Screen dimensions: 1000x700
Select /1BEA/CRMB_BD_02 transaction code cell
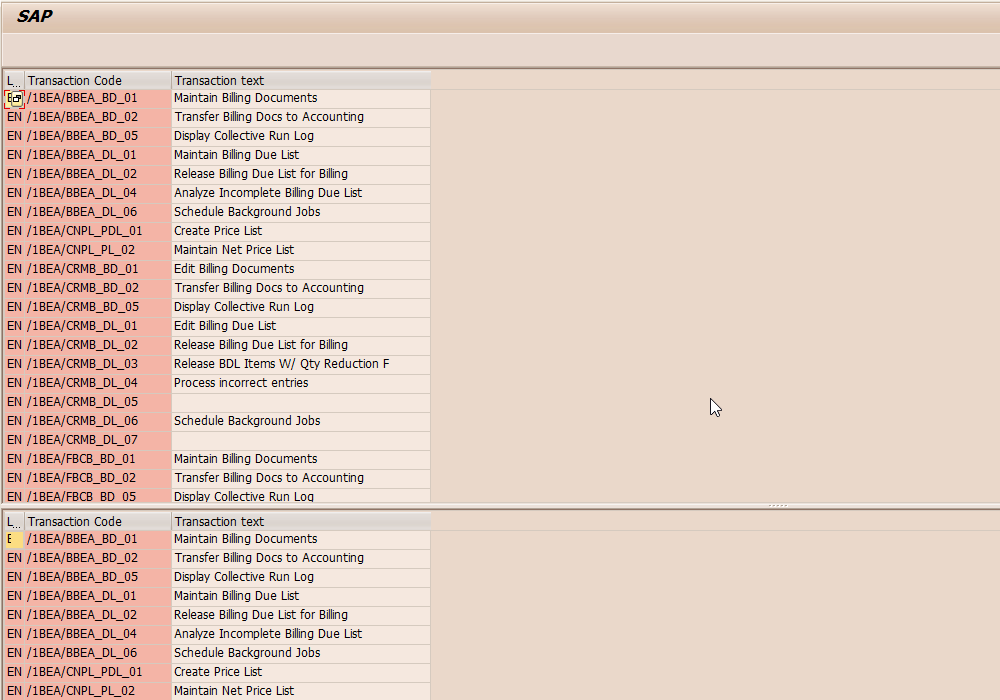(98, 288)
